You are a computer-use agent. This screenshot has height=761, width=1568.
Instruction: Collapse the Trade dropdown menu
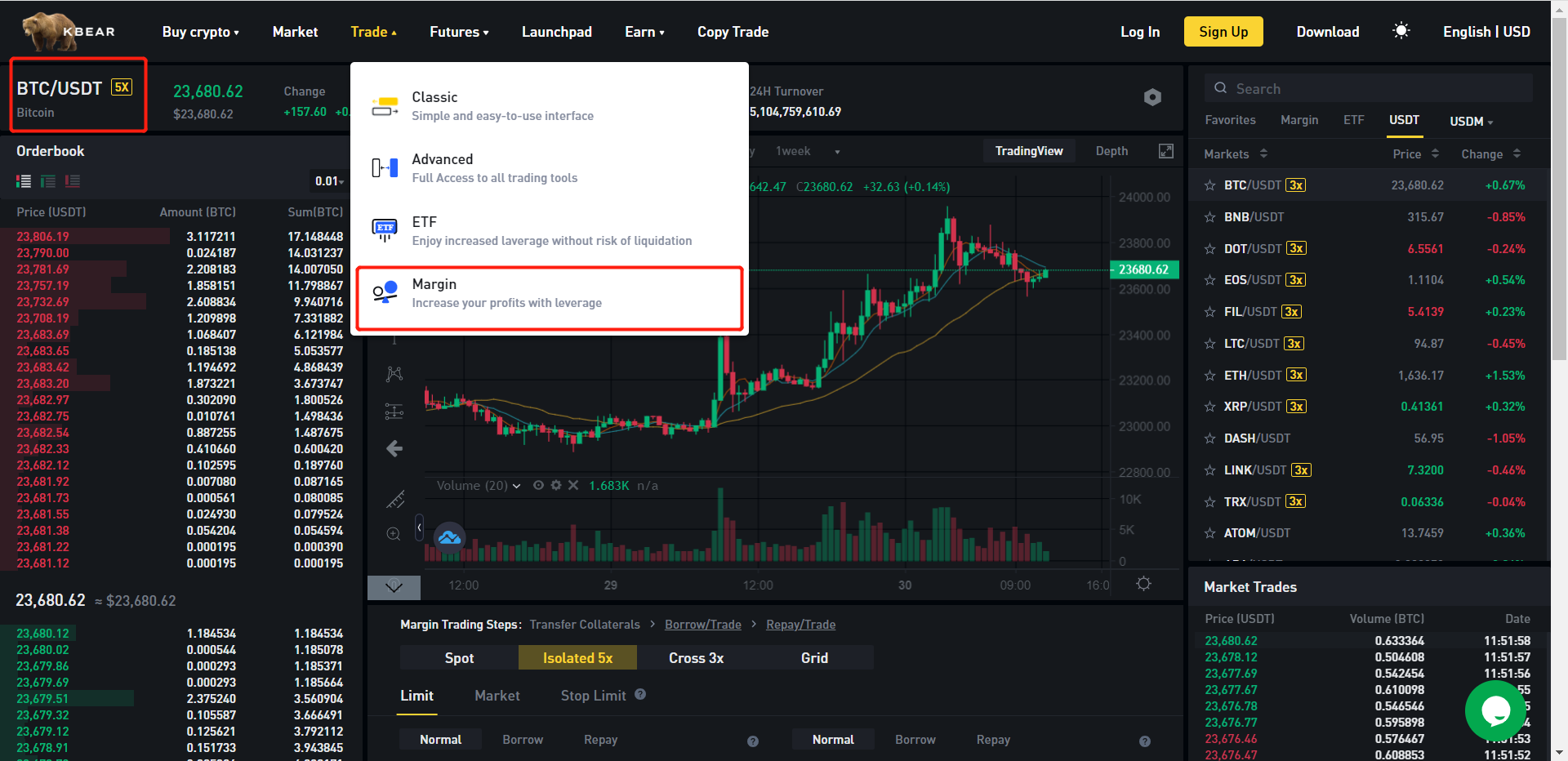pyautogui.click(x=373, y=32)
